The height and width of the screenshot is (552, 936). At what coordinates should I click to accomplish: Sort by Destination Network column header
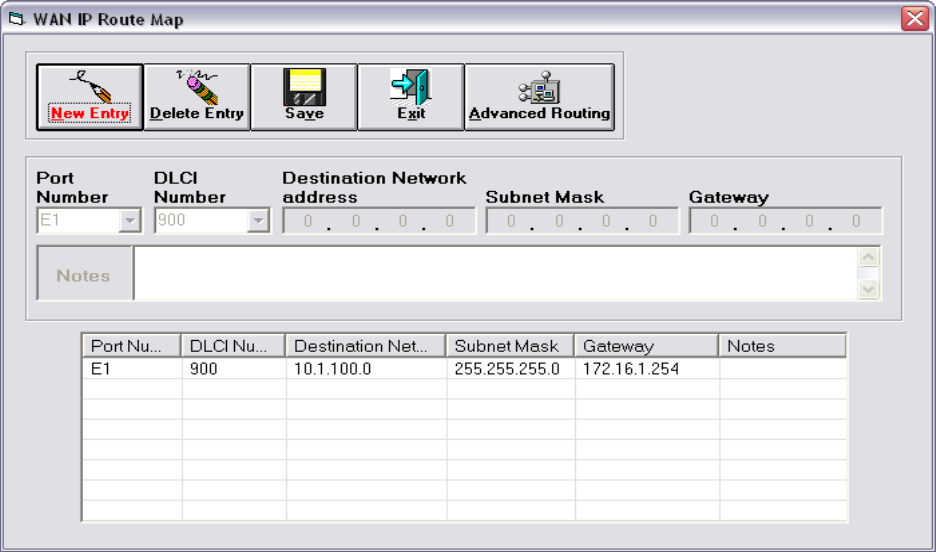(365, 346)
